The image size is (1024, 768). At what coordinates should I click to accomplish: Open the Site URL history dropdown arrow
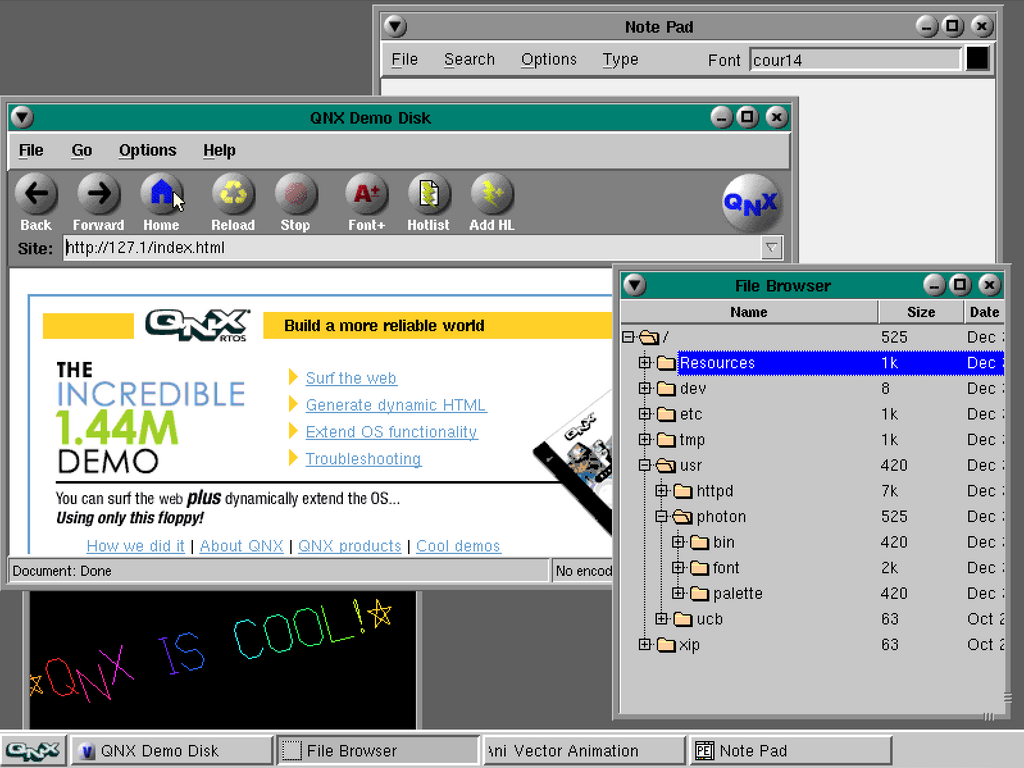tap(771, 248)
